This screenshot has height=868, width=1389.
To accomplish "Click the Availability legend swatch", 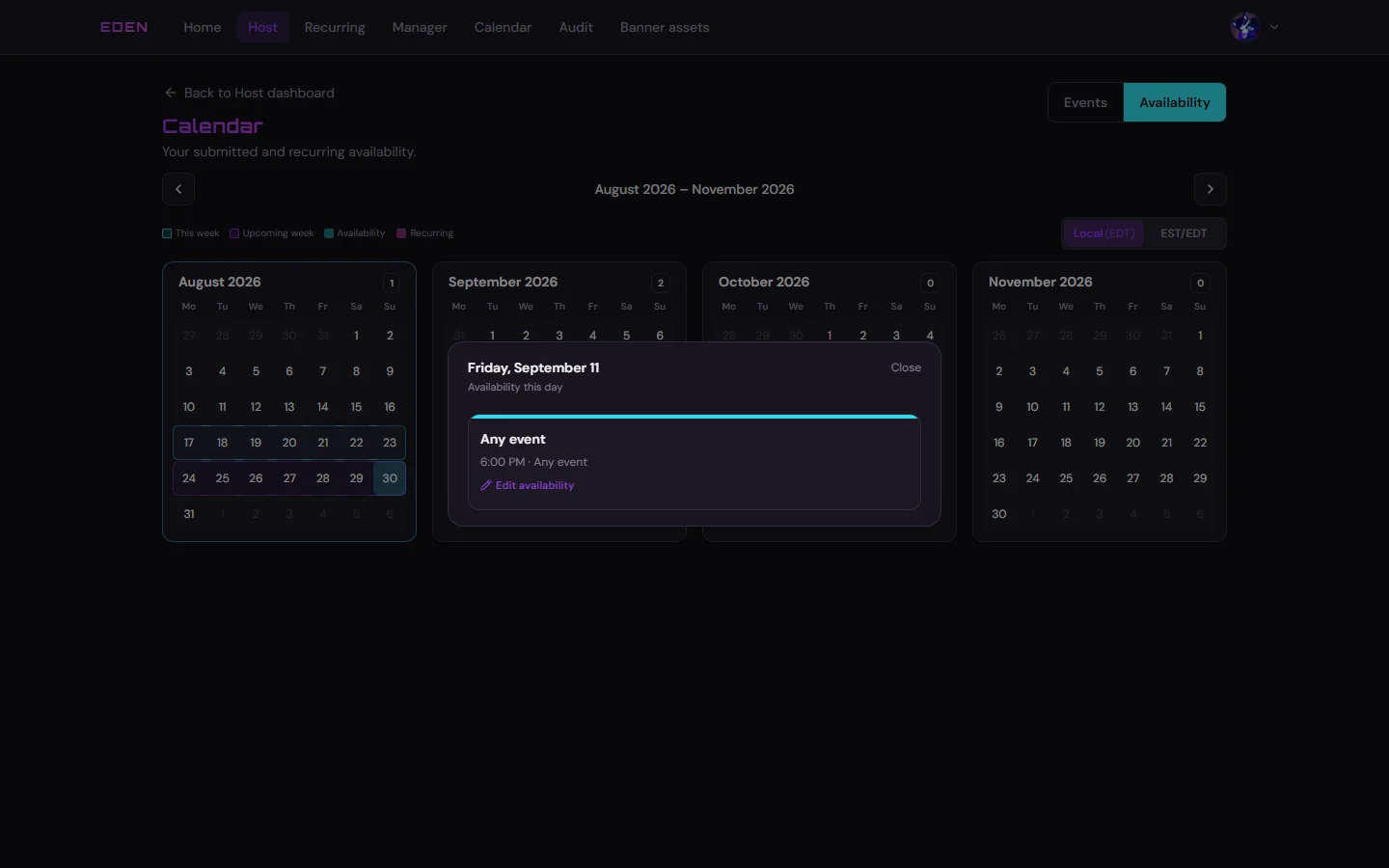I will pyautogui.click(x=329, y=233).
